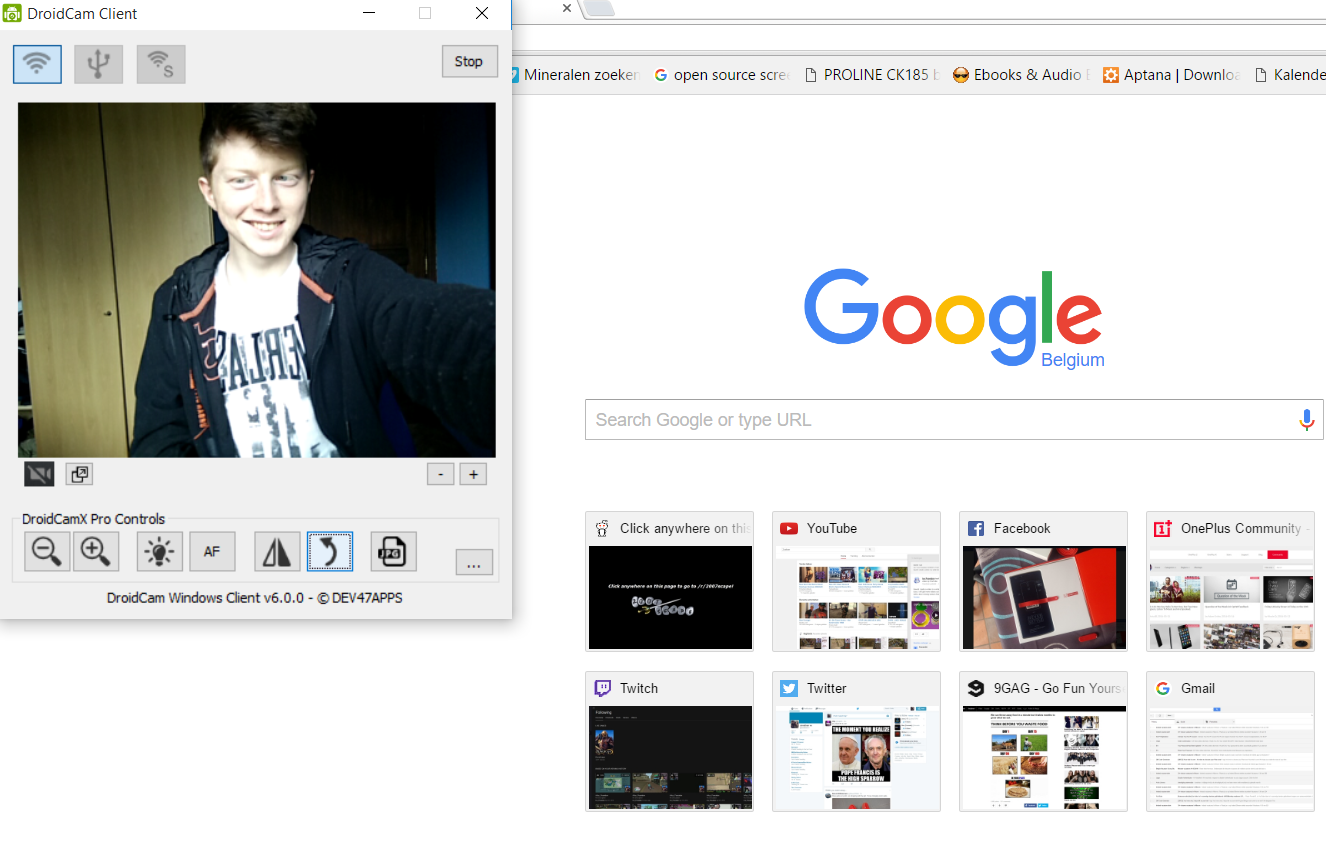The width and height of the screenshot is (1326, 864).
Task: Click the Google logo
Action: 953,316
